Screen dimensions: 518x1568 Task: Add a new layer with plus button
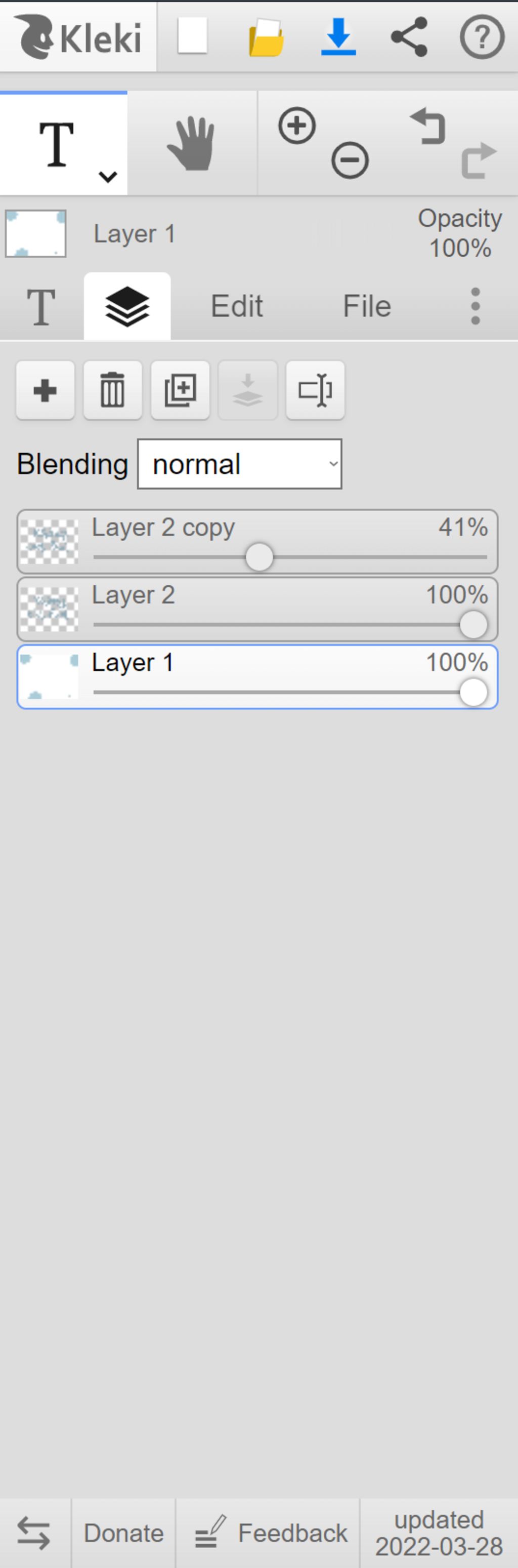[x=46, y=390]
